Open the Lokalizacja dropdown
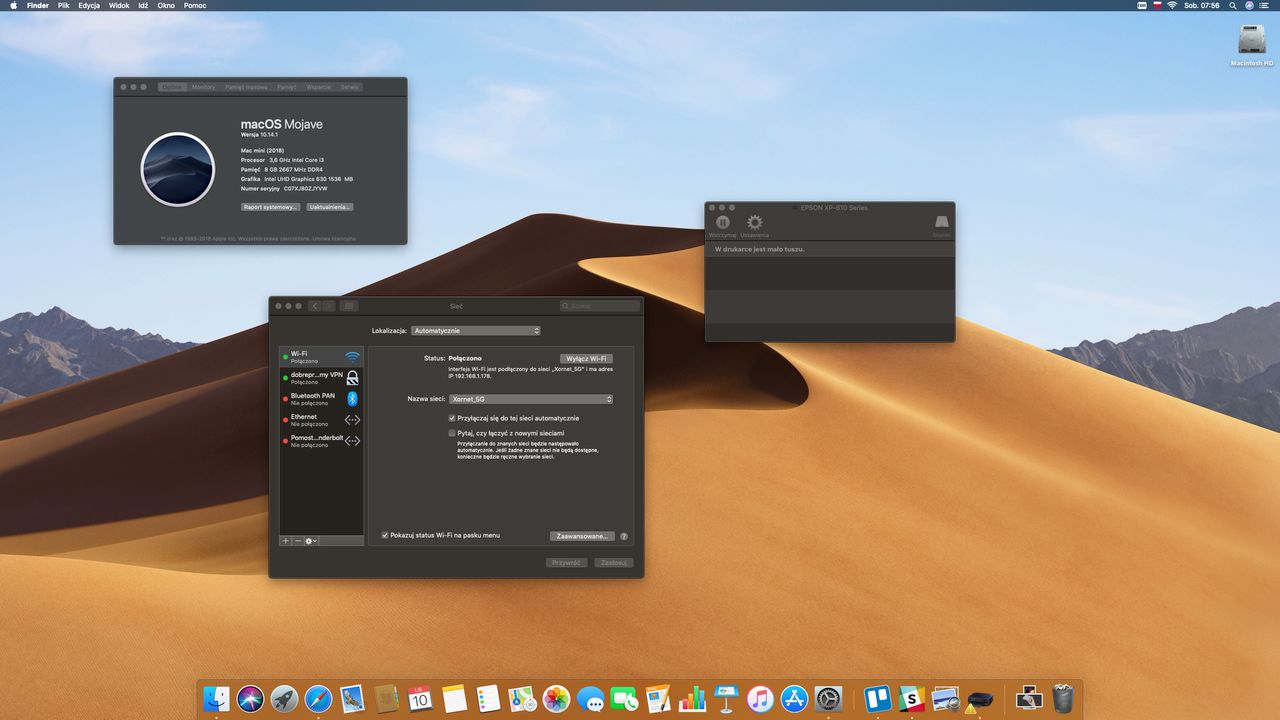 [x=476, y=330]
